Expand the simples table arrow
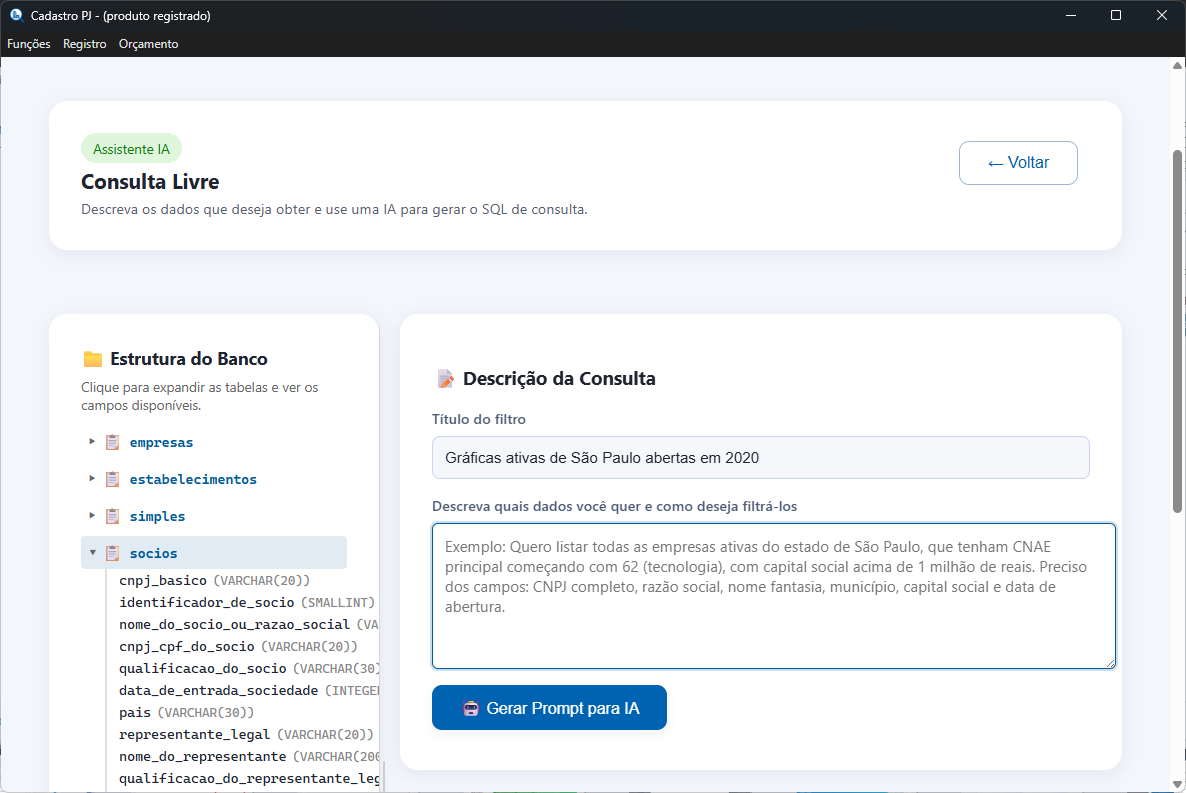The width and height of the screenshot is (1186, 793). click(x=92, y=515)
